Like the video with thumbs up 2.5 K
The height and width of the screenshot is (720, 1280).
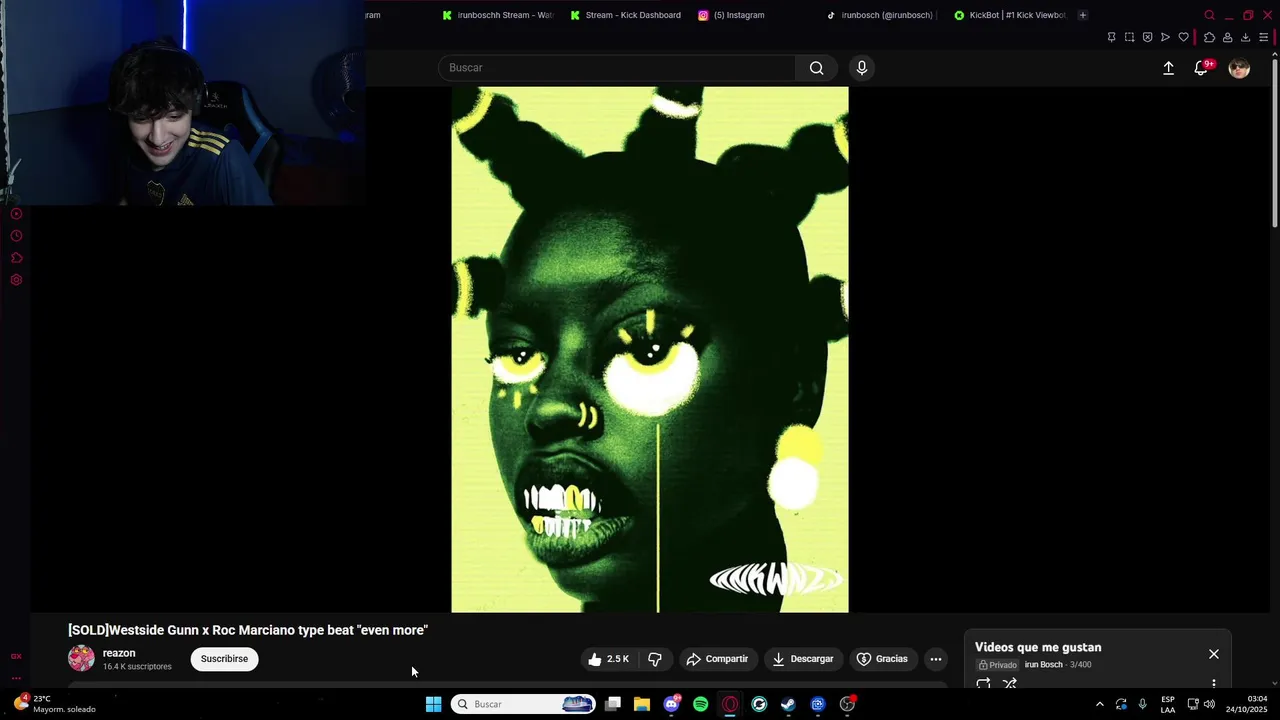608,659
